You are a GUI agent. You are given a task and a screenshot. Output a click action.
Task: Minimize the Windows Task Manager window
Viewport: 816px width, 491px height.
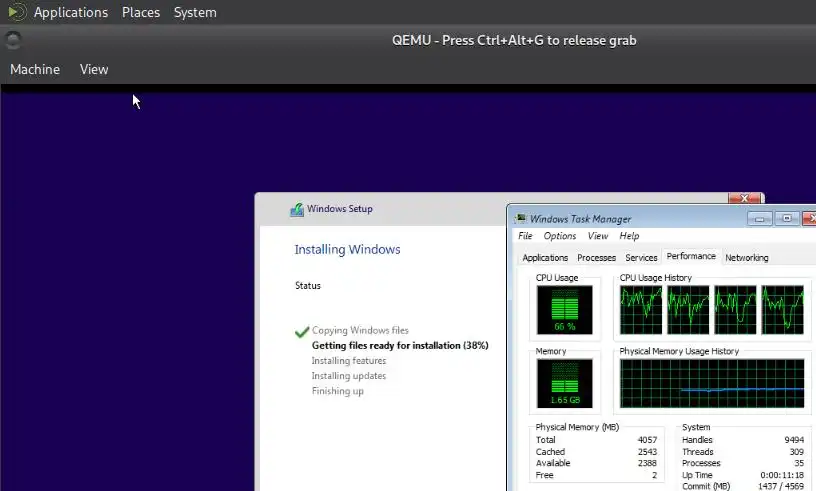pyautogui.click(x=759, y=218)
